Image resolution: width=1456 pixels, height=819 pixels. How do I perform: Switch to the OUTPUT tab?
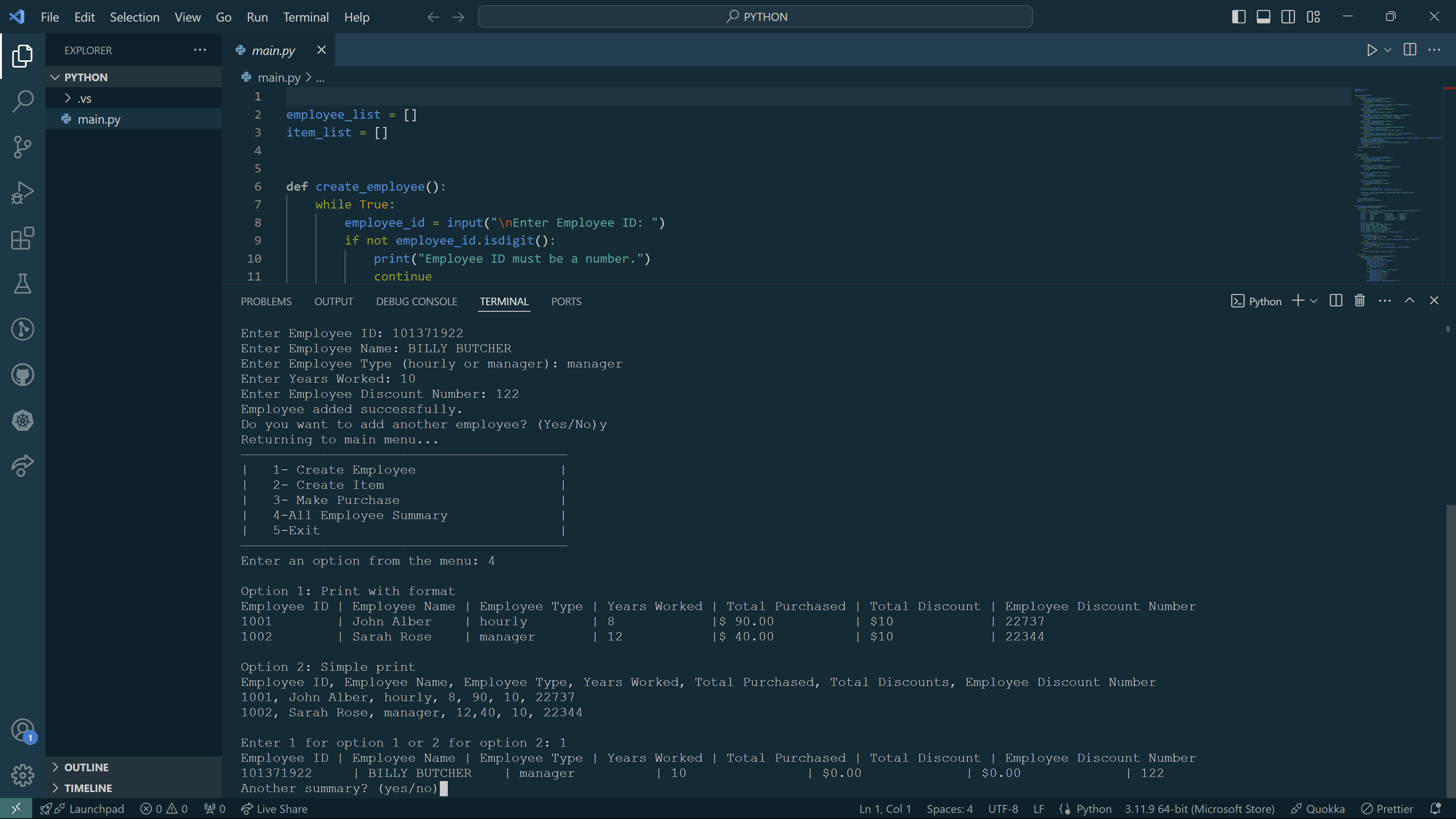334,301
